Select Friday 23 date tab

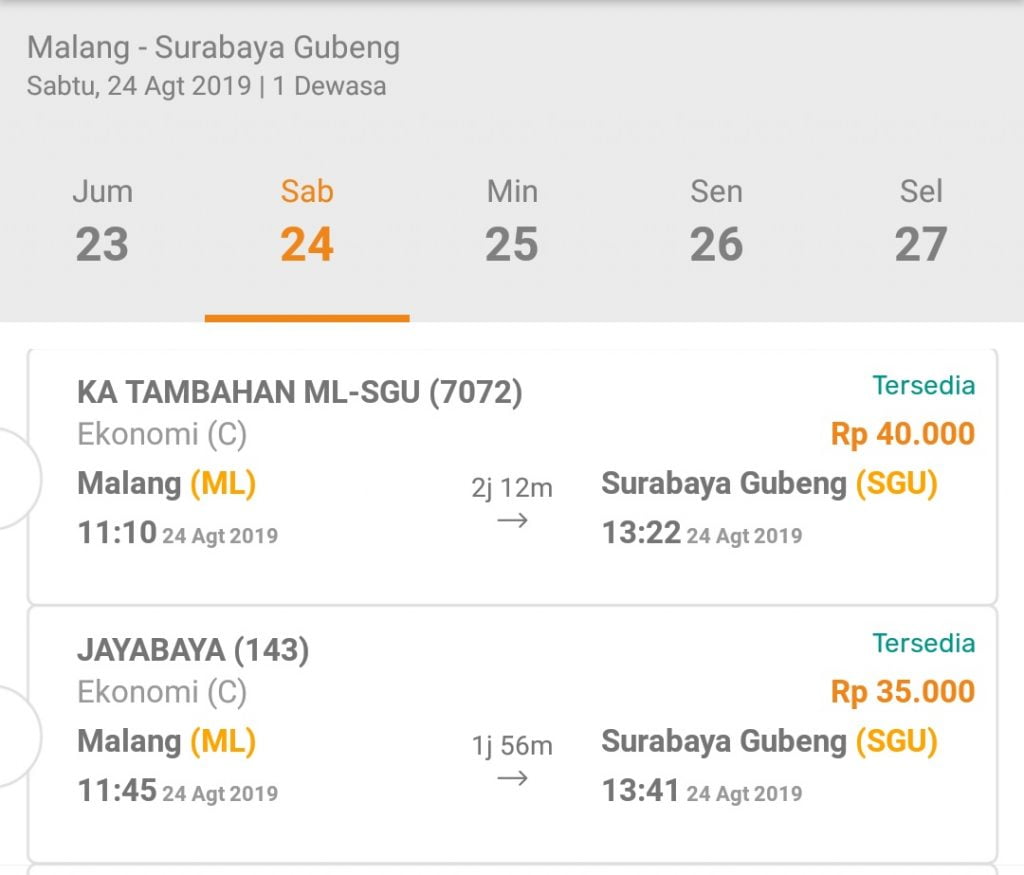102,222
